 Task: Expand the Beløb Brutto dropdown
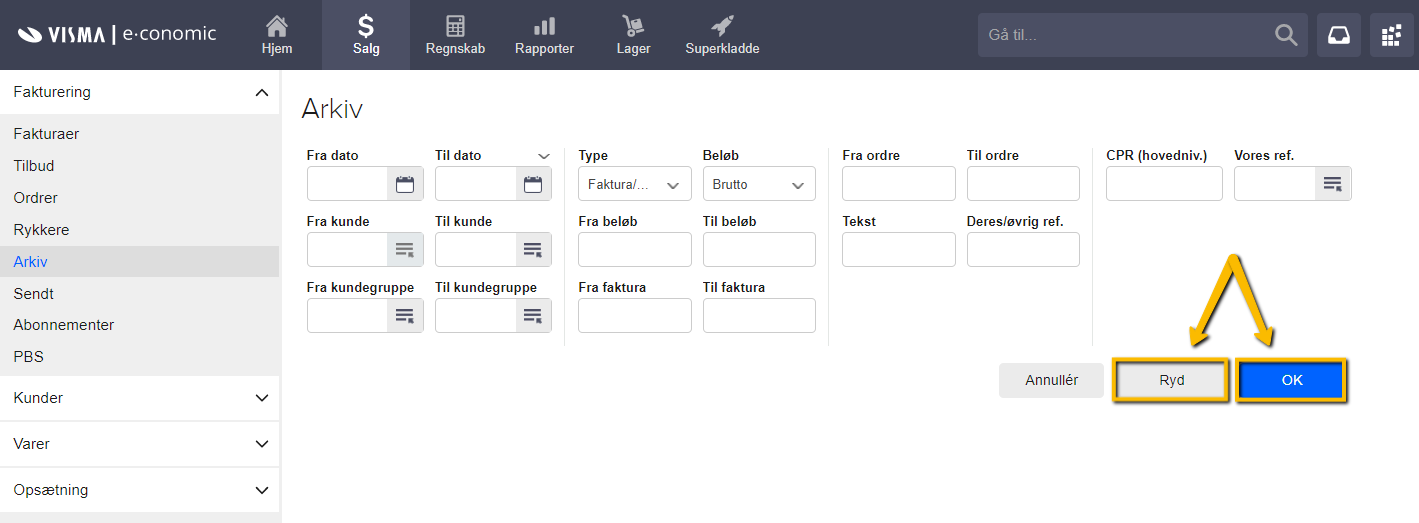click(759, 184)
